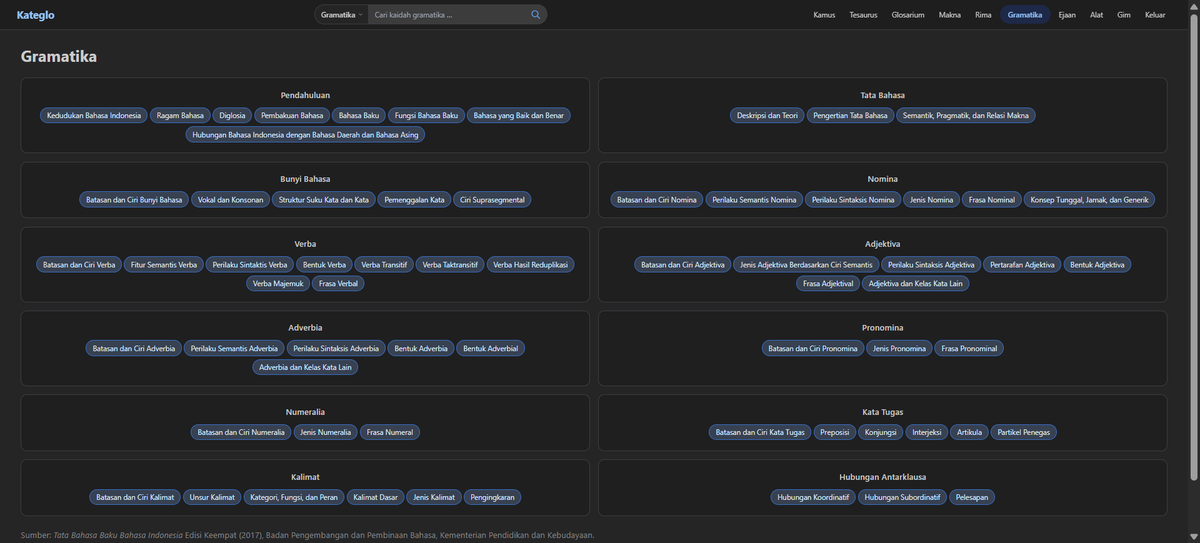Open 'Batasan dan Ciri Bunyi Bahasa' topic
The image size is (1200, 543).
pos(133,200)
